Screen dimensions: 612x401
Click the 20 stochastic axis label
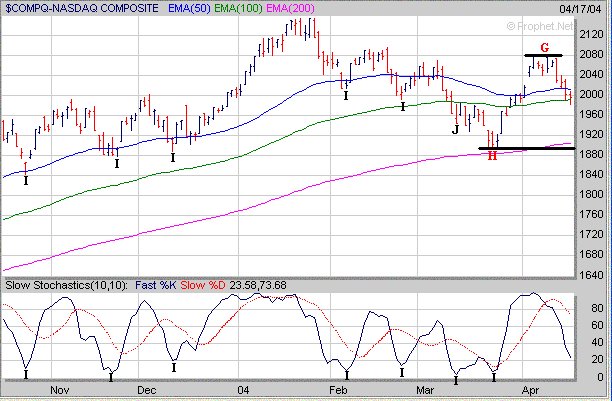pyautogui.click(x=597, y=360)
